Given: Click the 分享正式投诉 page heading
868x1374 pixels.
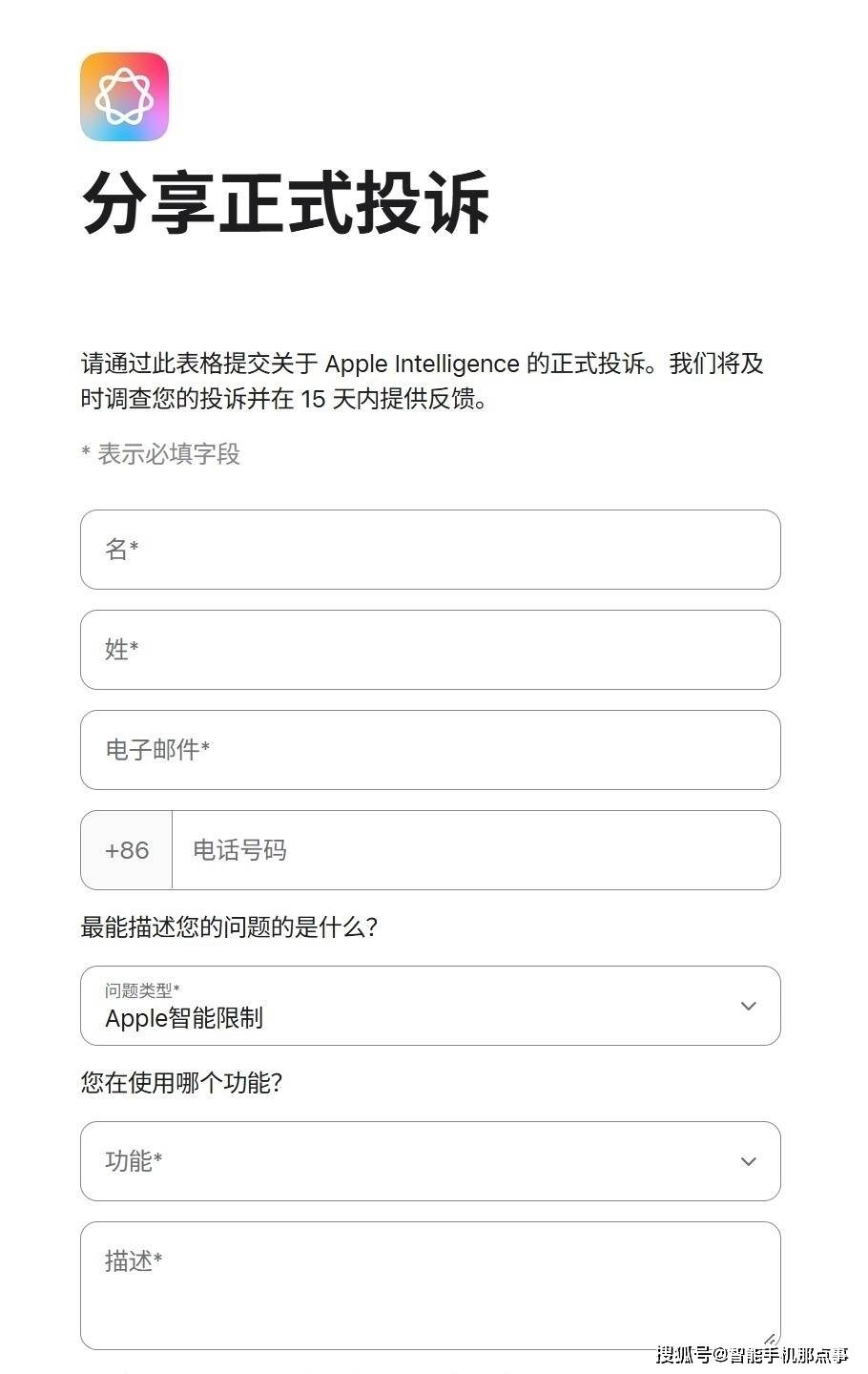Looking at the screenshot, I should point(286,203).
